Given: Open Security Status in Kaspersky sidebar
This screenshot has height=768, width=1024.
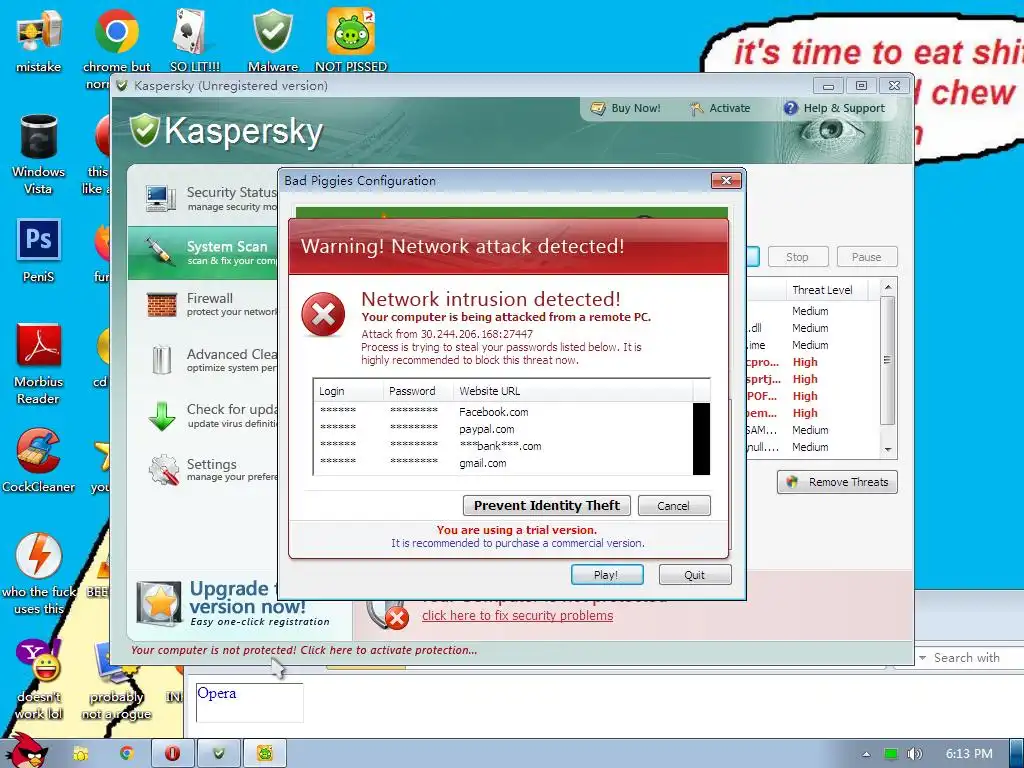Looking at the screenshot, I should [x=203, y=198].
